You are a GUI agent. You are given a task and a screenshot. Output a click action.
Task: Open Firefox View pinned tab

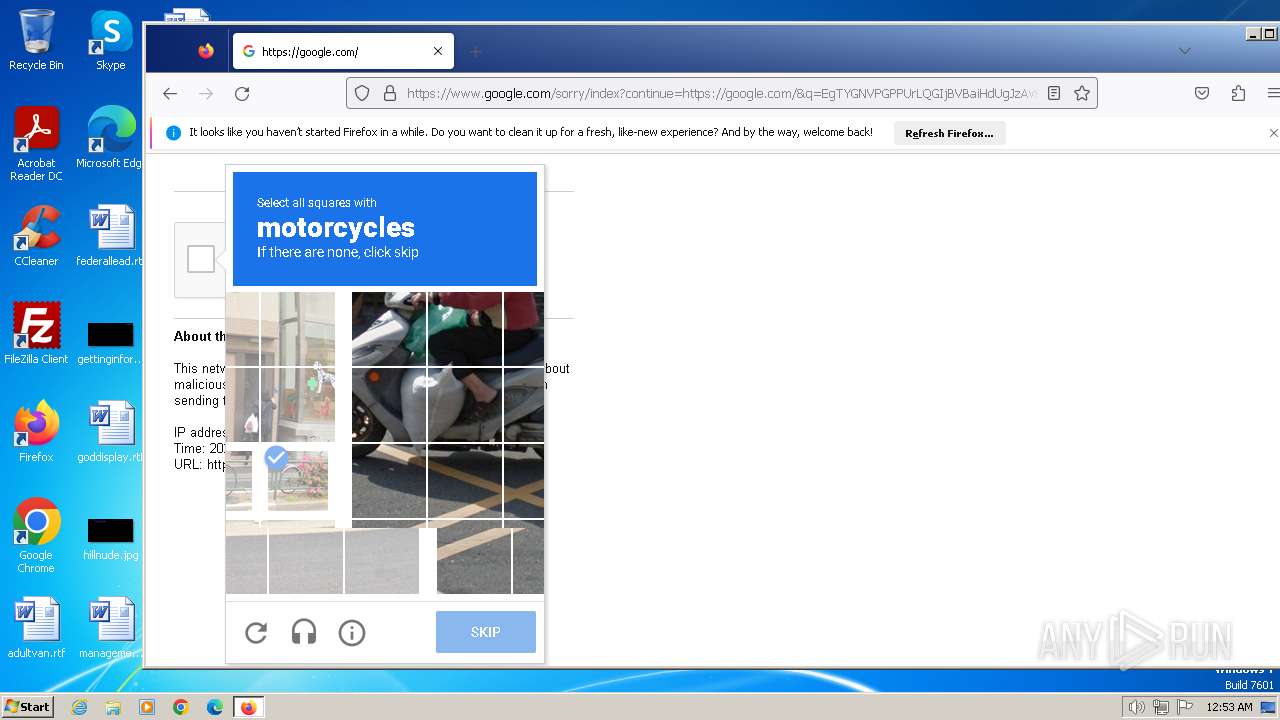pos(206,51)
